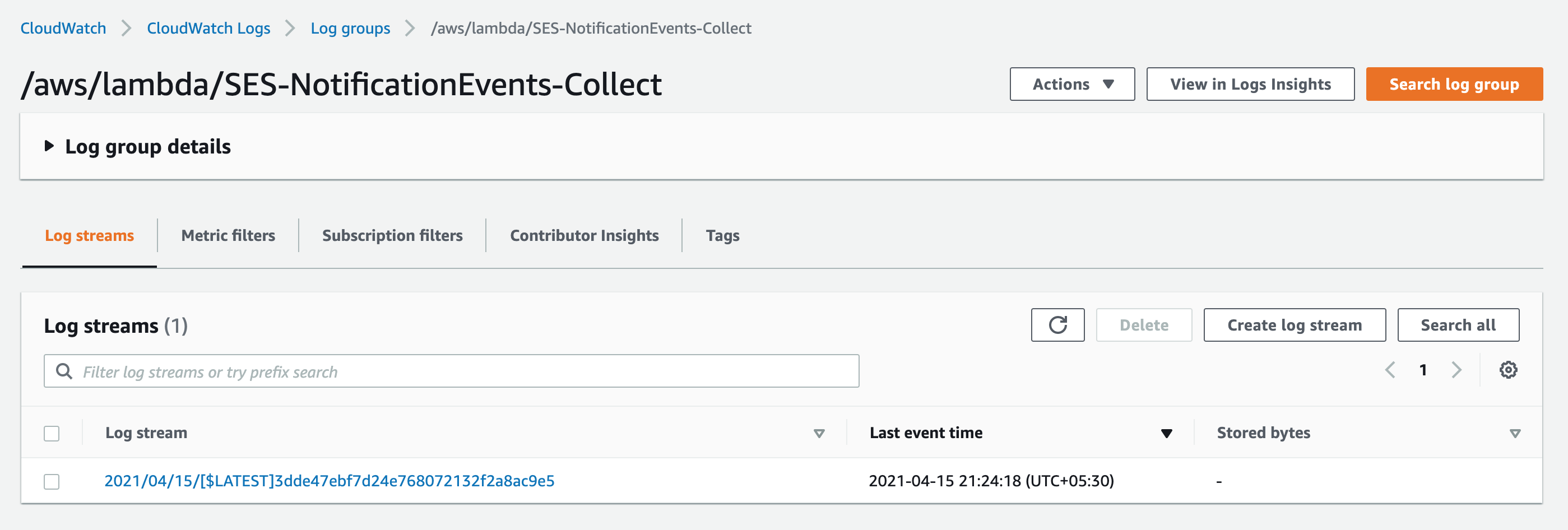Click the Filter log streams search field

point(462,371)
